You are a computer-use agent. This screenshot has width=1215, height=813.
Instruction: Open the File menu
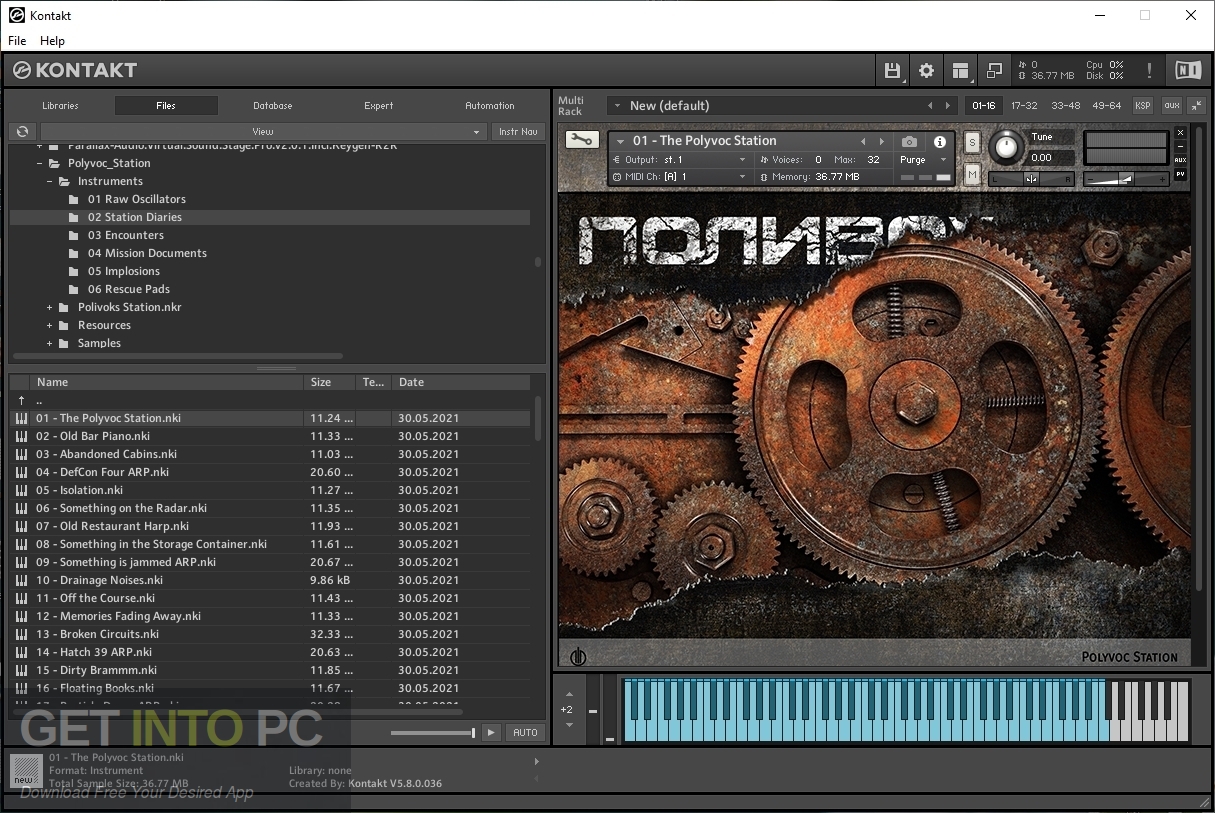17,41
